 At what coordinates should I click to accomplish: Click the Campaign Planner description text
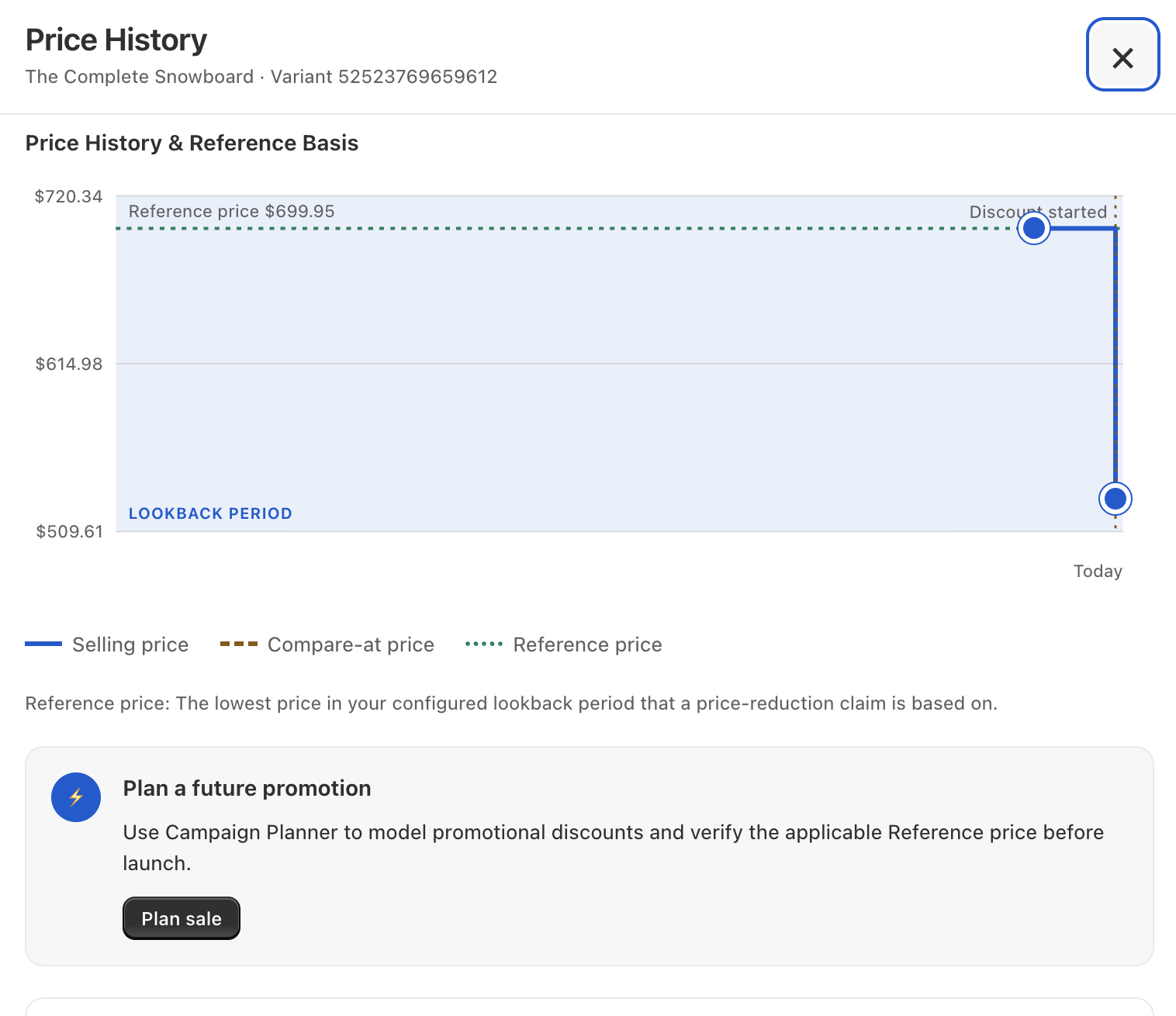[614, 848]
